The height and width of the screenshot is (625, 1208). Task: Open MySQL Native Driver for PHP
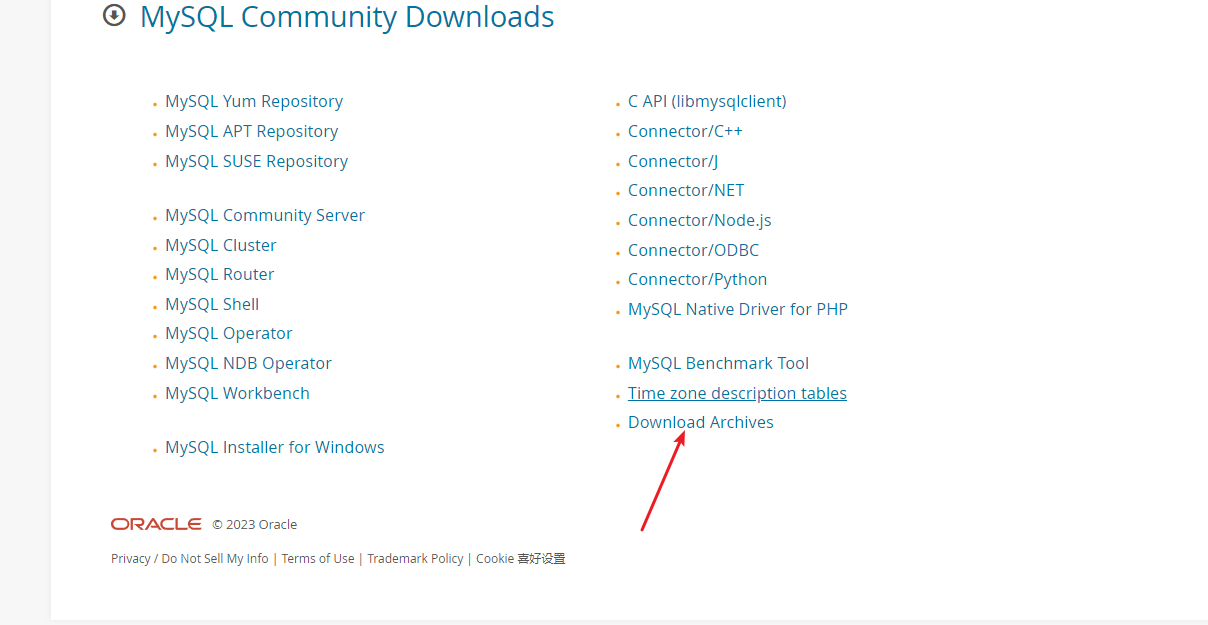coord(738,309)
